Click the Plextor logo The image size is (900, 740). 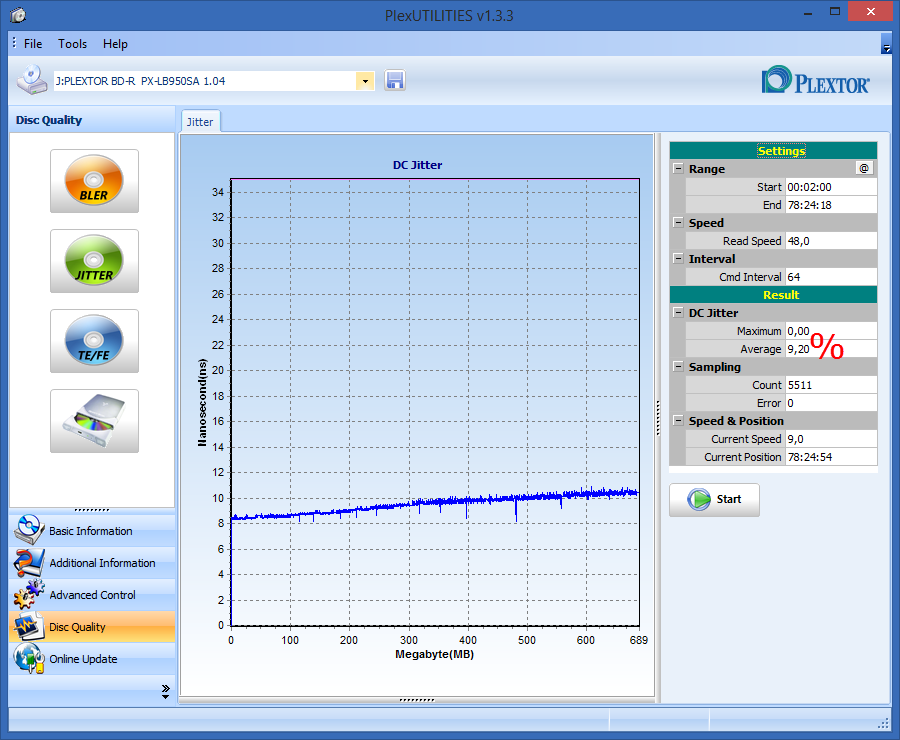pos(816,80)
